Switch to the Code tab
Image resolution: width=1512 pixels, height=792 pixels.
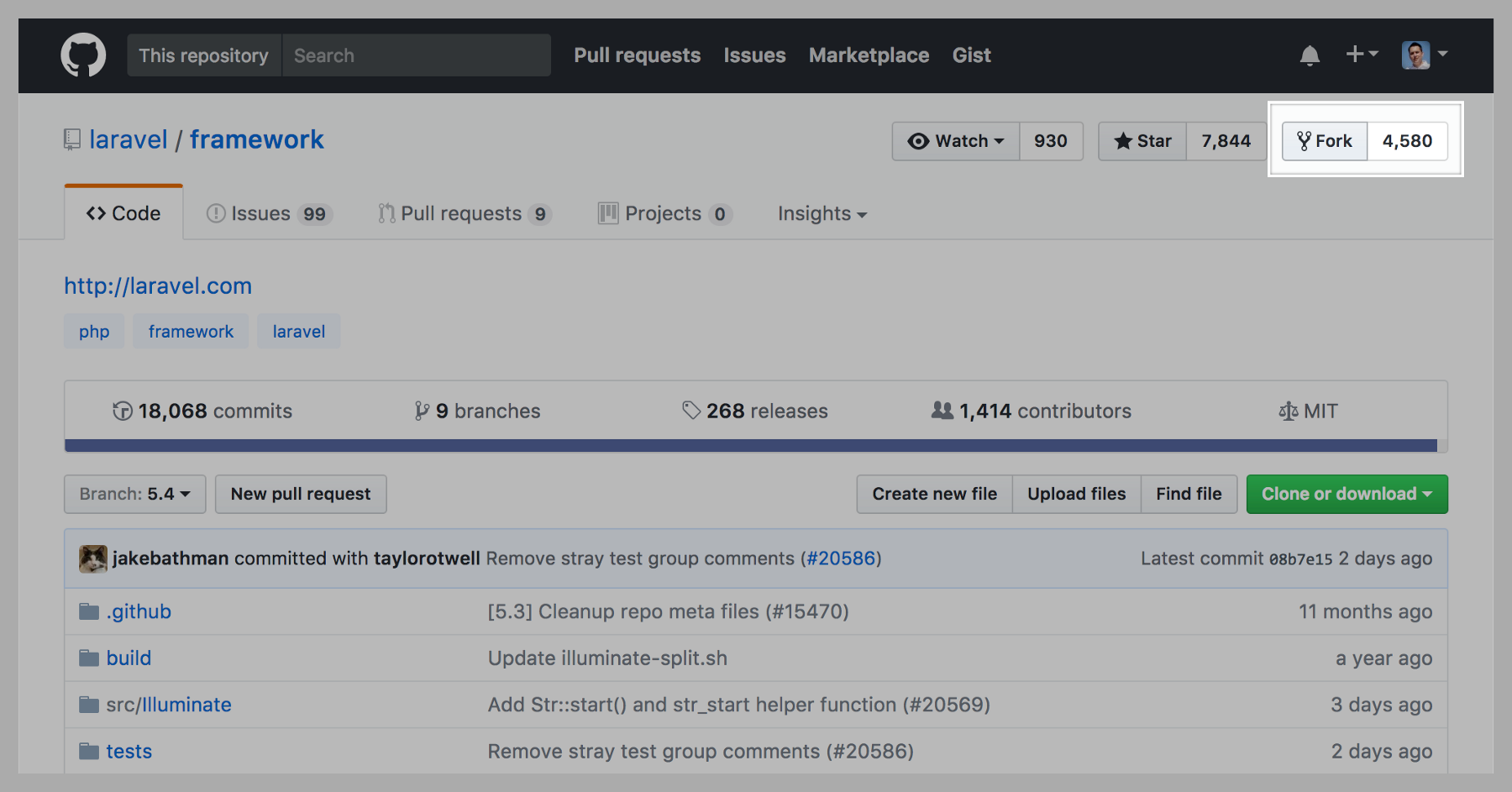point(123,213)
